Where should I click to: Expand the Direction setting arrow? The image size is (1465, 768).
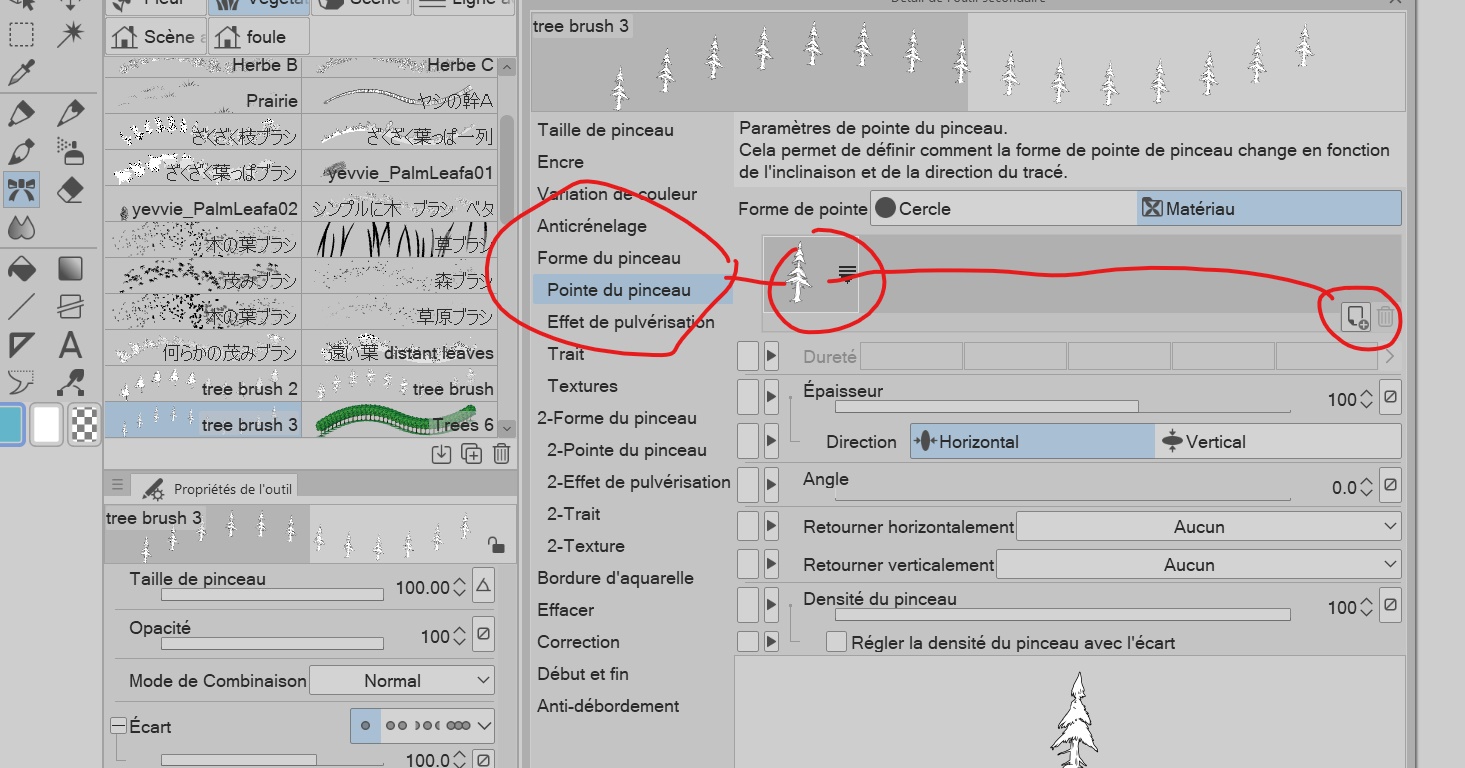click(x=771, y=441)
